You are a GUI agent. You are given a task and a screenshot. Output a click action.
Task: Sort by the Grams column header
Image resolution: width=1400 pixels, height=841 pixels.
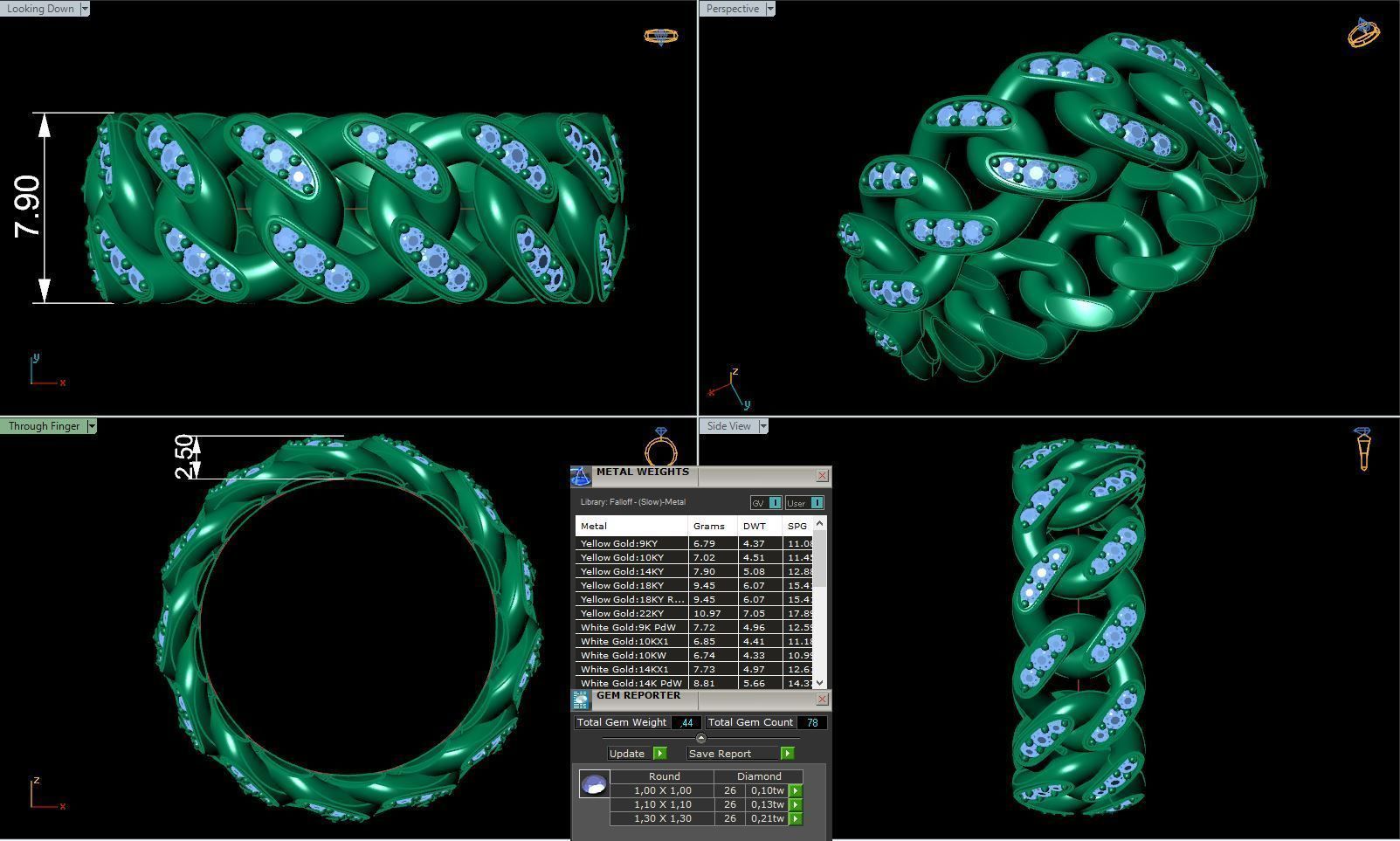(x=713, y=526)
